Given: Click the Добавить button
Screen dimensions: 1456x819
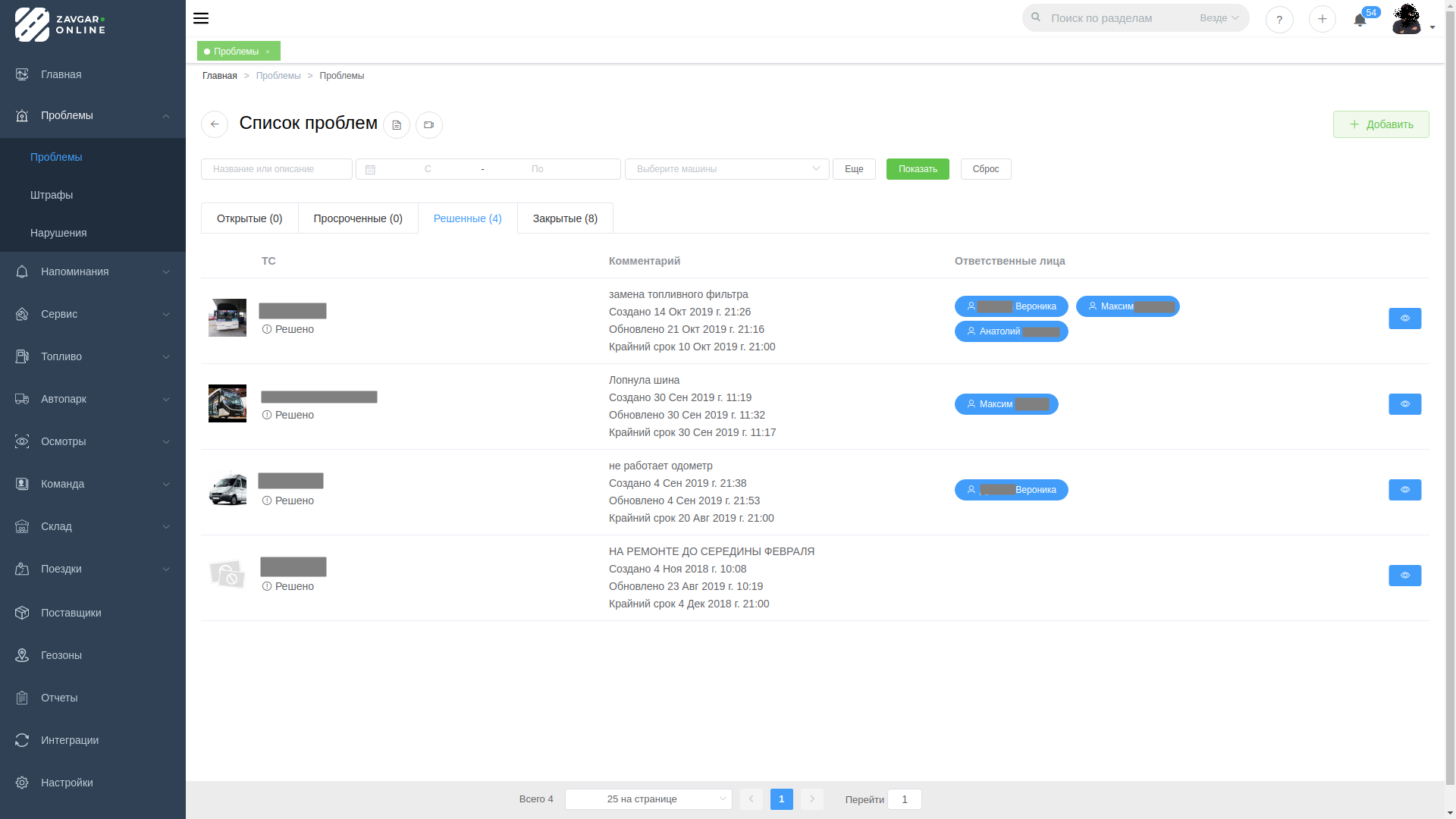Looking at the screenshot, I should (x=1380, y=124).
